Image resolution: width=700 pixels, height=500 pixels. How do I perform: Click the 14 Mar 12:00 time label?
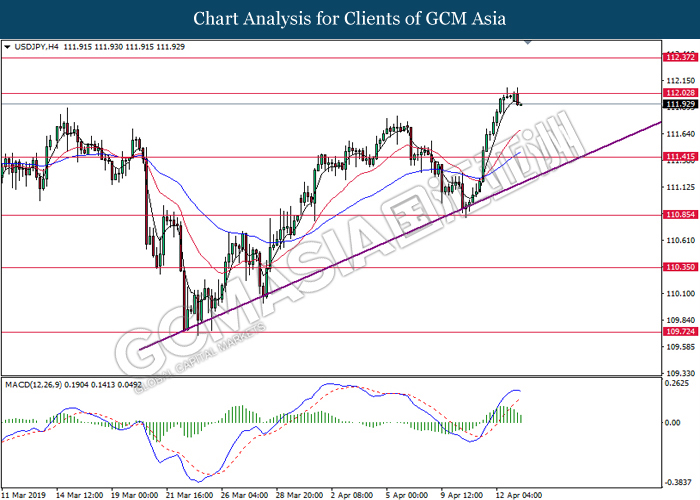79,495
